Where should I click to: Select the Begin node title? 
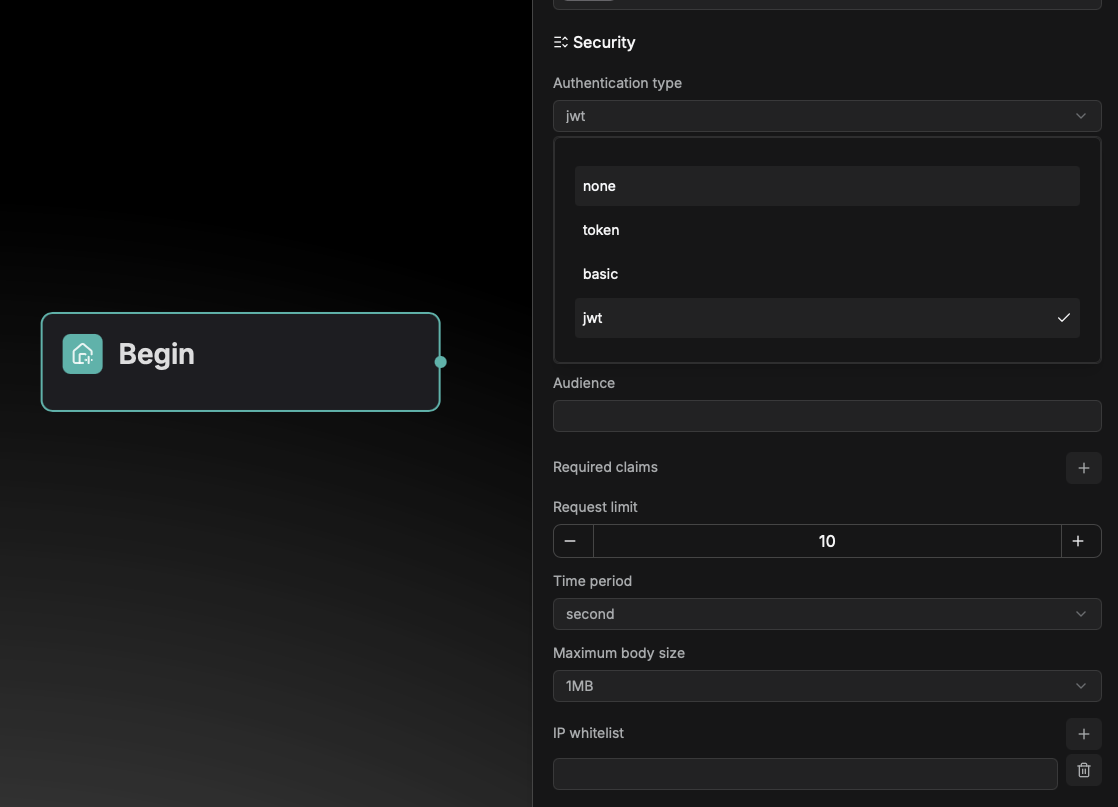pos(157,354)
